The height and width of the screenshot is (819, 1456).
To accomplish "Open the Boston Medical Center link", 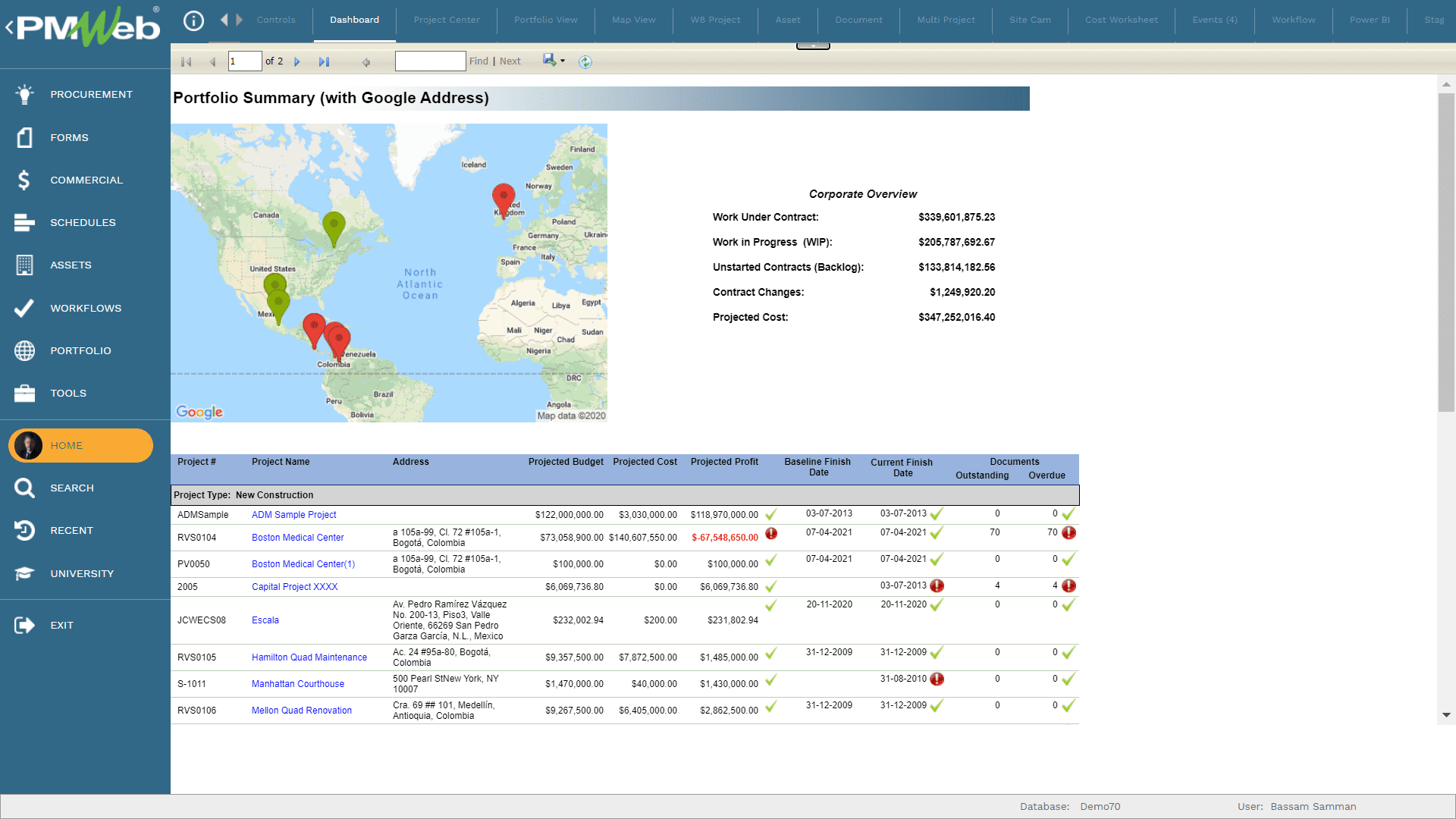I will pos(298,538).
